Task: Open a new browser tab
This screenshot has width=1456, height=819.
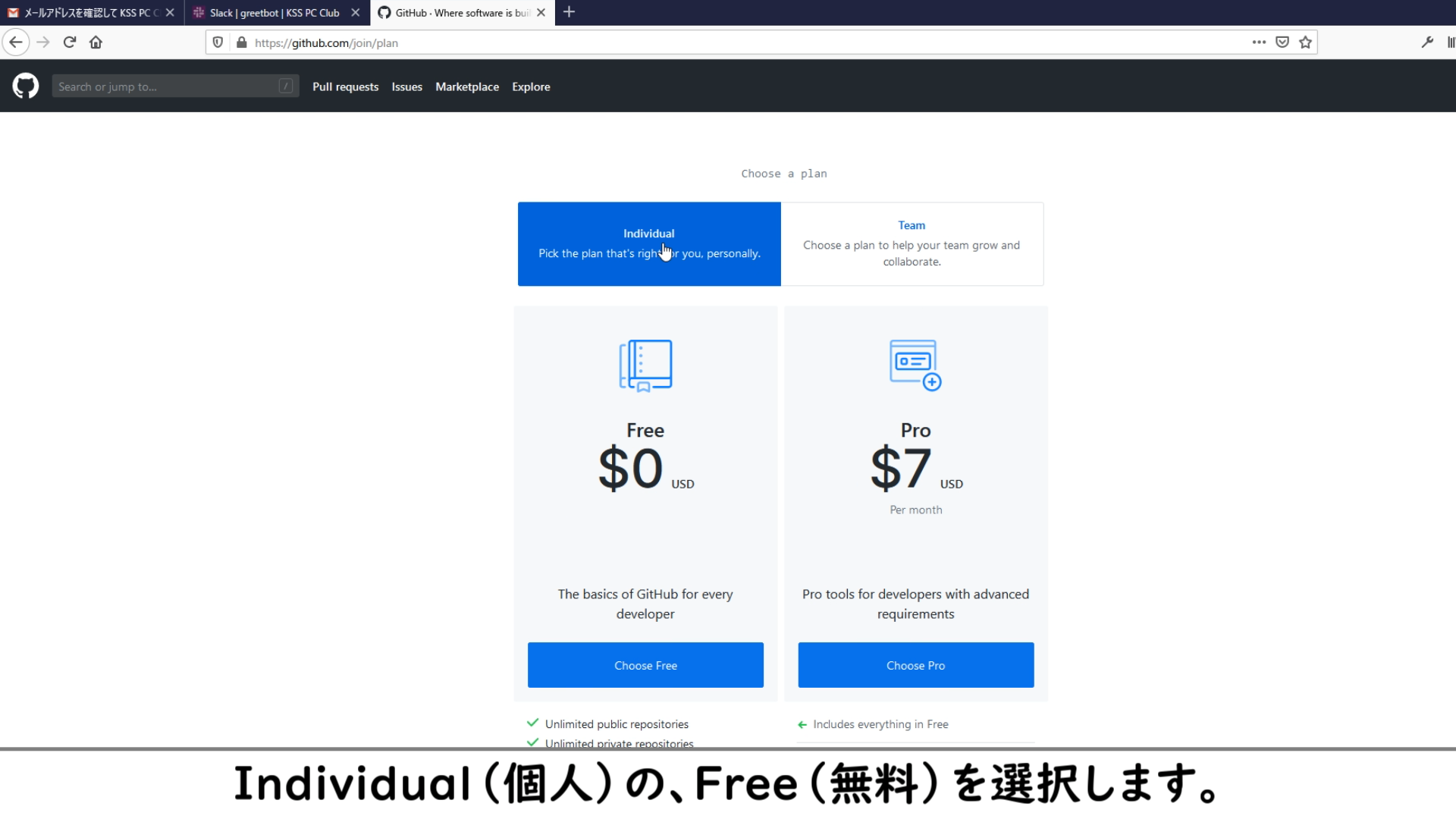Action: click(569, 12)
